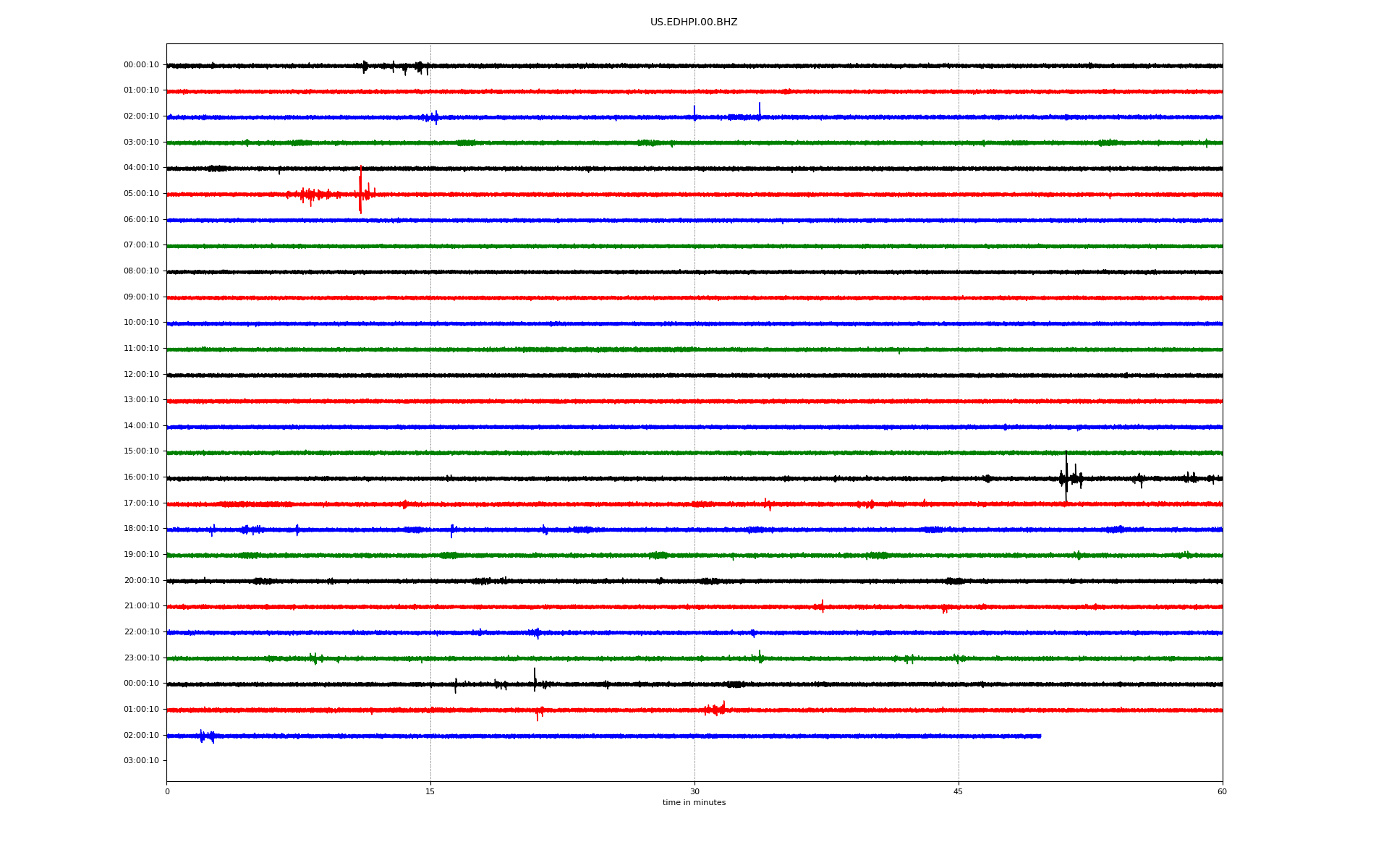
Task: Select the 15 minute x-axis tick label
Action: click(x=430, y=791)
